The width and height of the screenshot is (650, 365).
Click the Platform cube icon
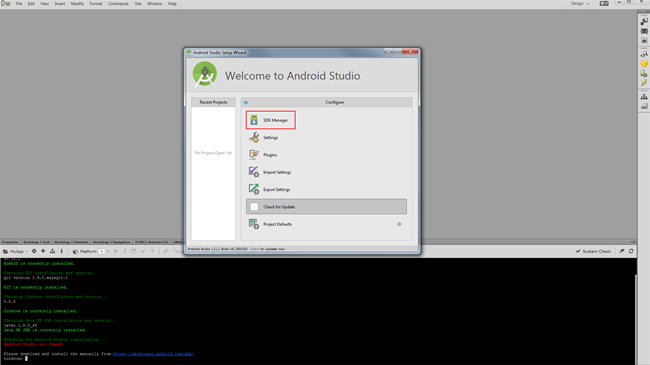[75, 251]
